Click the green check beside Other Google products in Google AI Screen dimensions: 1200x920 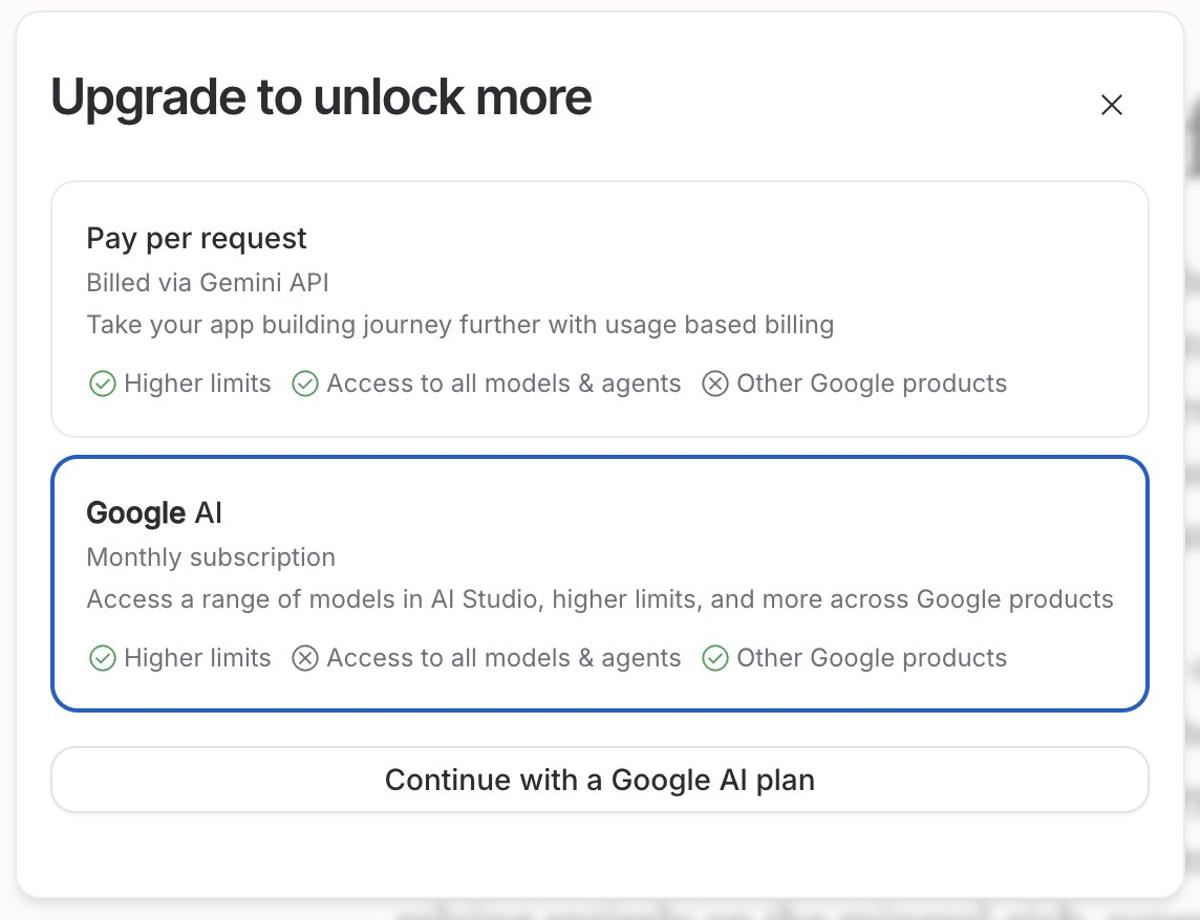tap(716, 658)
